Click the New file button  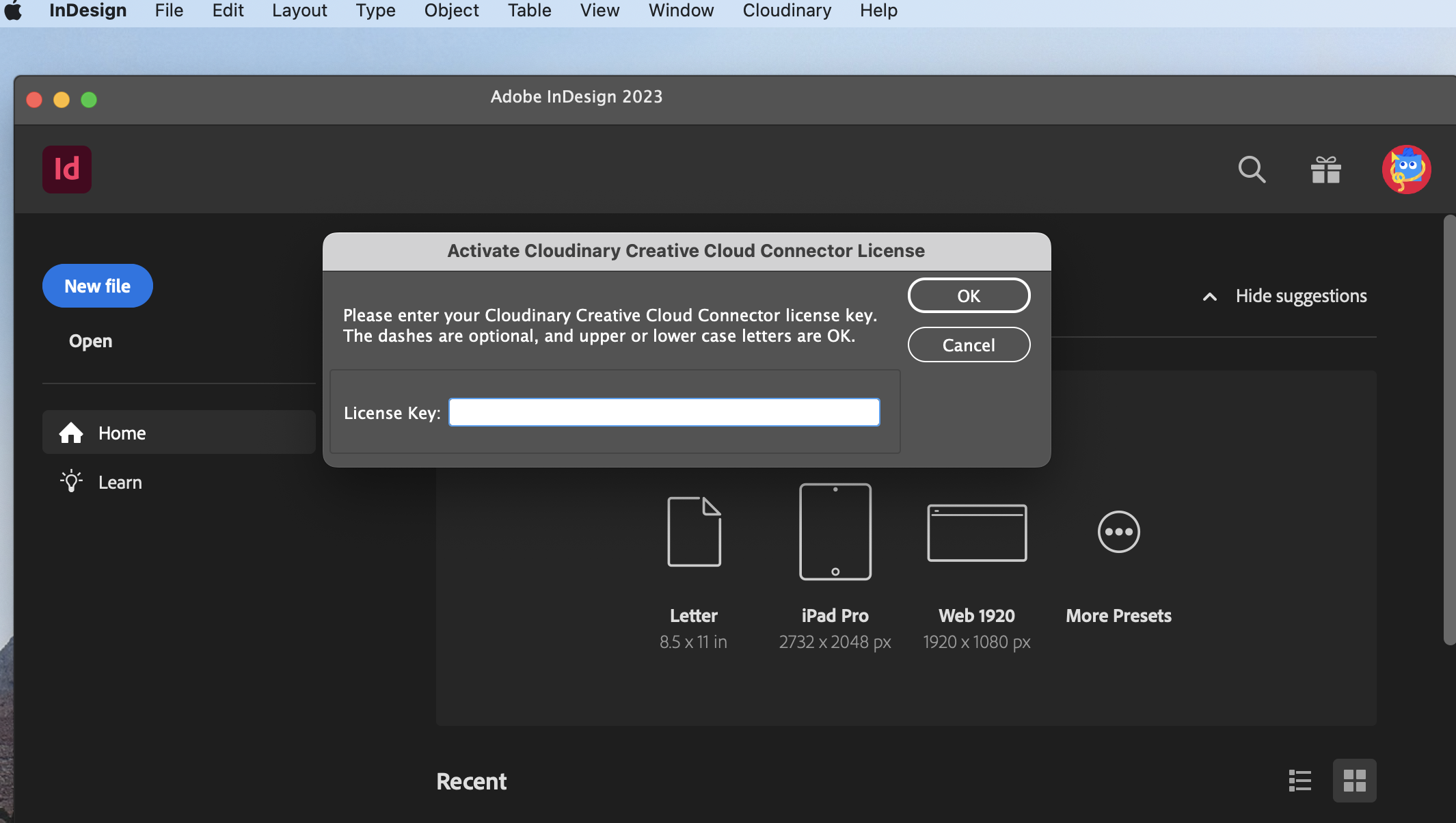[98, 286]
